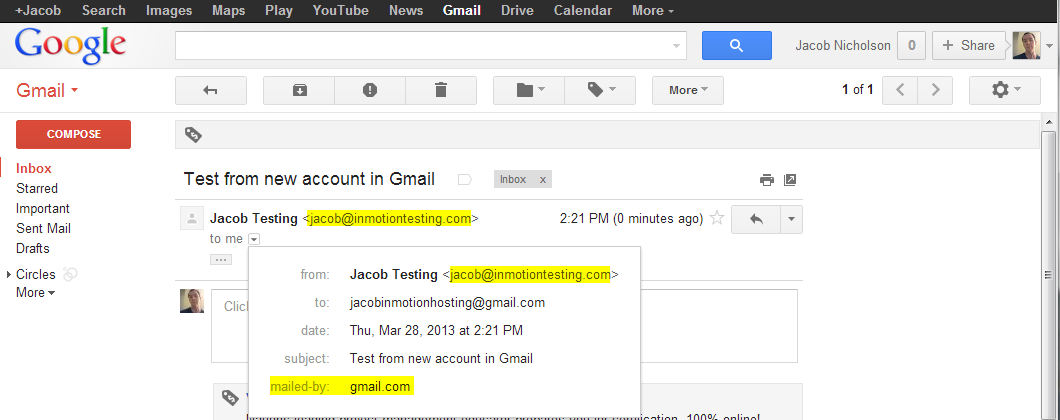Reply using the reply arrow button
1060x420 pixels.
756,219
